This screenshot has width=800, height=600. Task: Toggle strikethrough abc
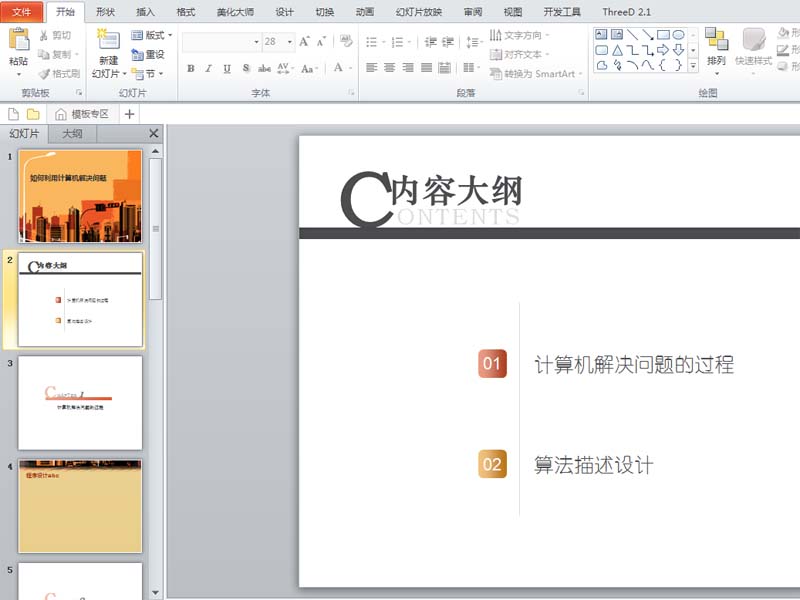(x=264, y=68)
